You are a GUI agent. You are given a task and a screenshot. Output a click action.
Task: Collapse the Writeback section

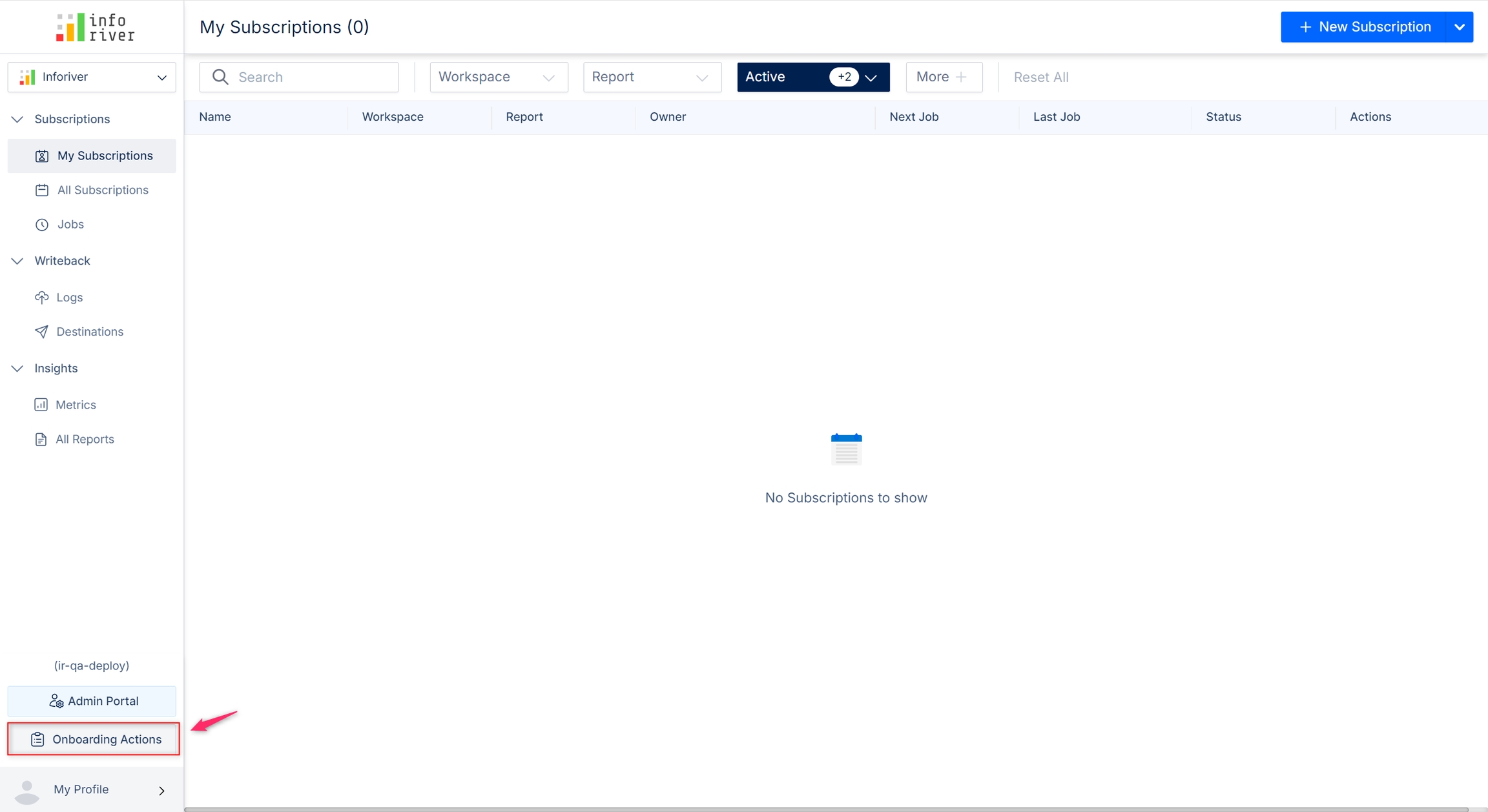(17, 261)
